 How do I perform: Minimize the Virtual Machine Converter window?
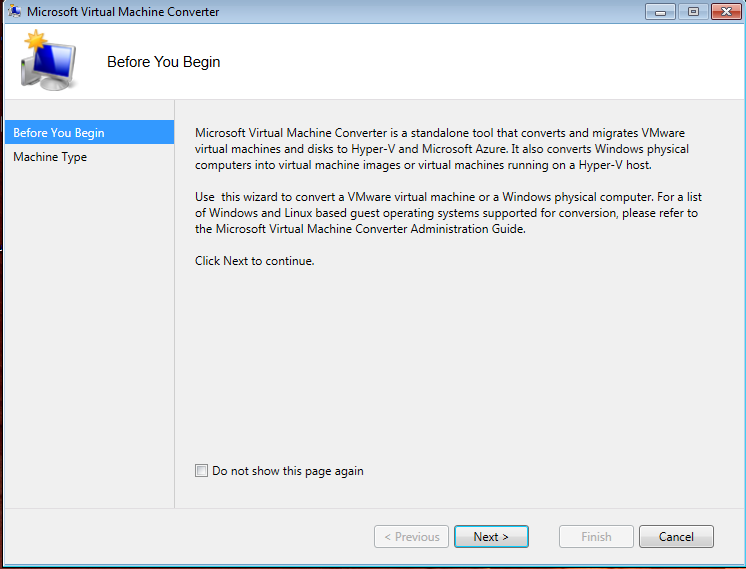[x=660, y=12]
